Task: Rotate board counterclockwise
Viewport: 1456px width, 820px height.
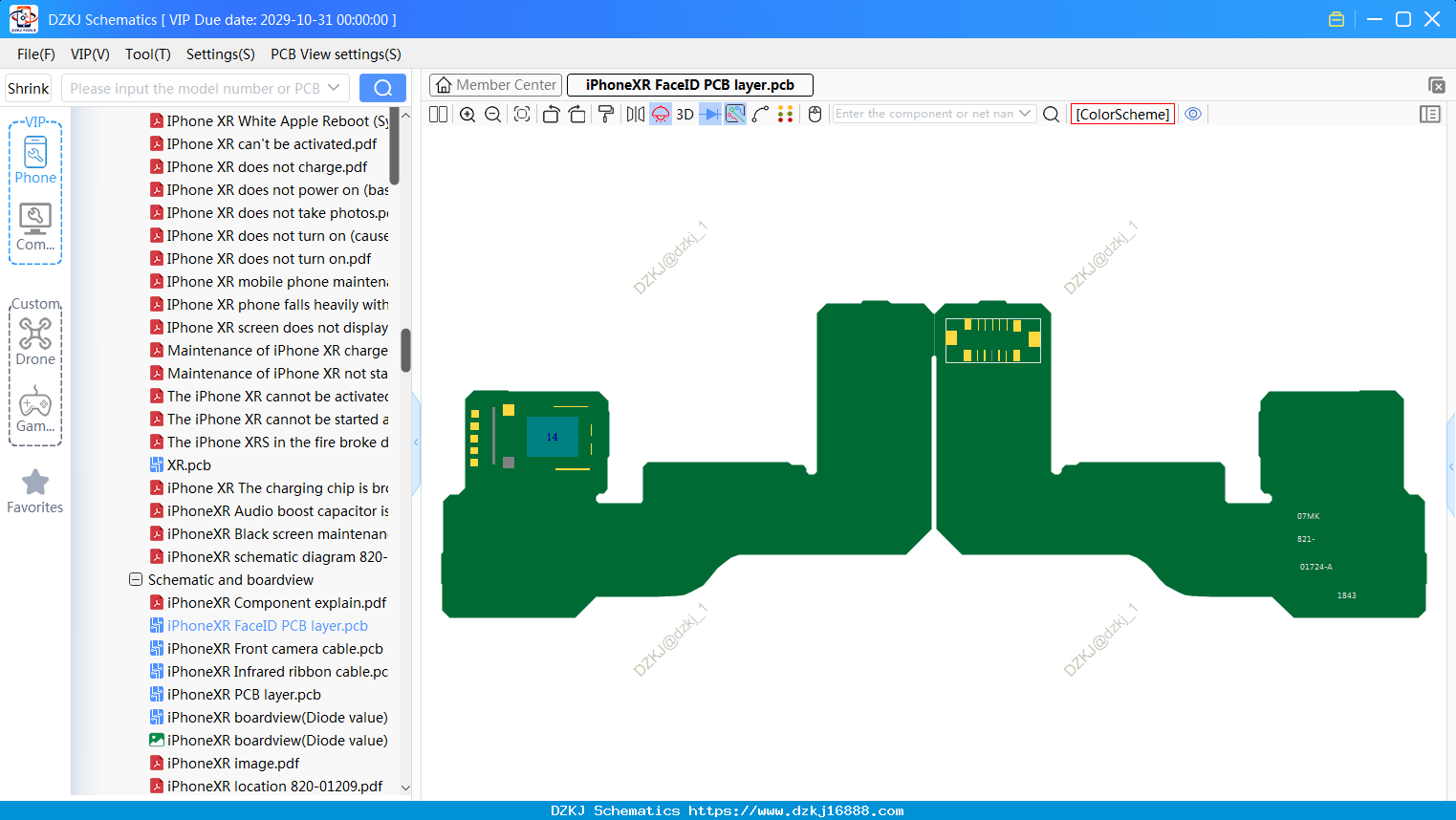Action: [x=551, y=114]
